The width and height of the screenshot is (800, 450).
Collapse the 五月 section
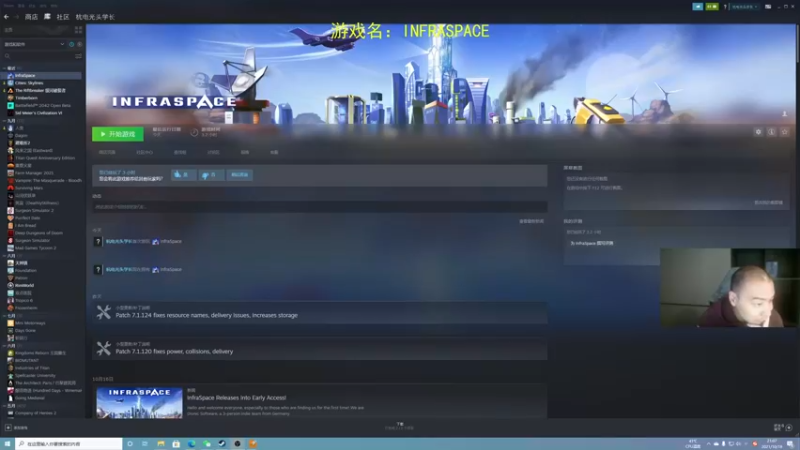pyautogui.click(x=5, y=406)
